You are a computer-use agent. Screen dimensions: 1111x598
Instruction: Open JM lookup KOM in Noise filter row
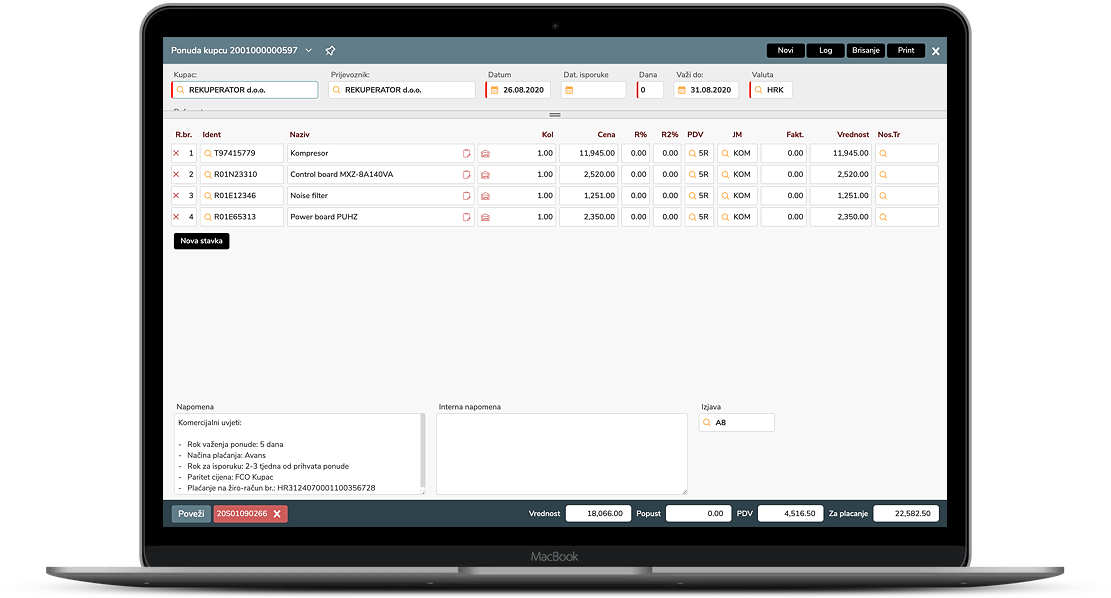click(x=725, y=196)
